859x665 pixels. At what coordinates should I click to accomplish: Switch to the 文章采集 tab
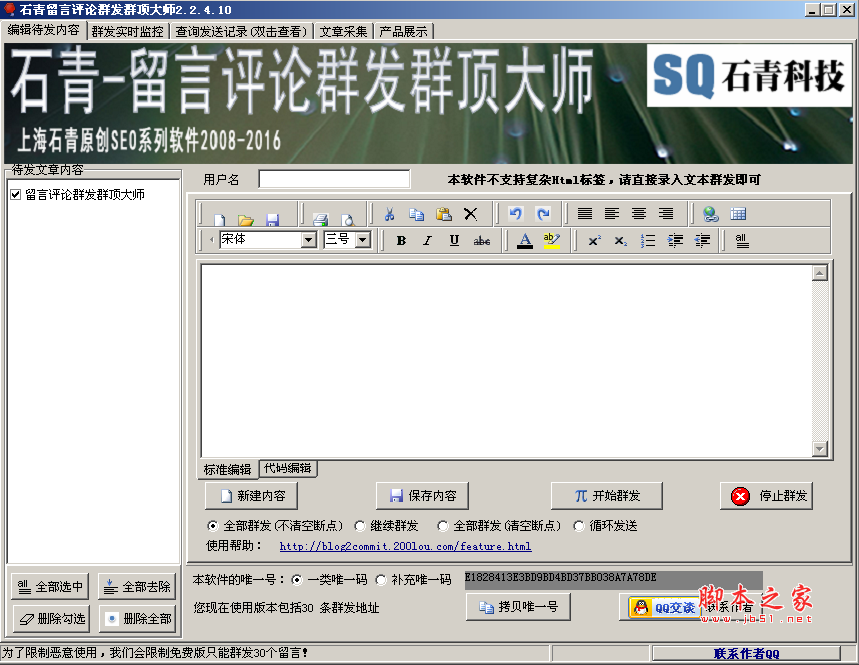click(x=343, y=31)
